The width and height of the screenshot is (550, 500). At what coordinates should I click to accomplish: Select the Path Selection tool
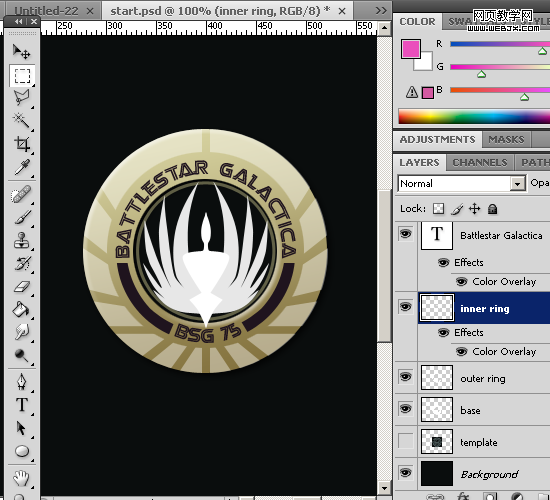[22, 428]
